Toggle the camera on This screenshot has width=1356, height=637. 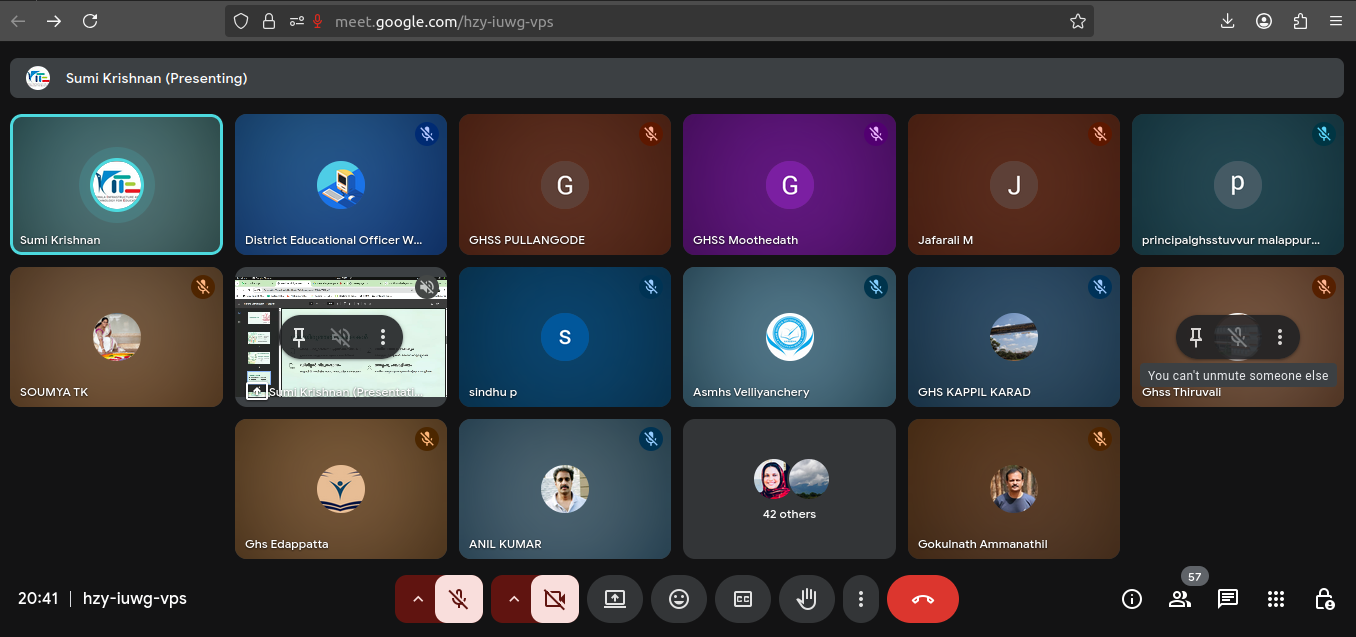point(555,599)
